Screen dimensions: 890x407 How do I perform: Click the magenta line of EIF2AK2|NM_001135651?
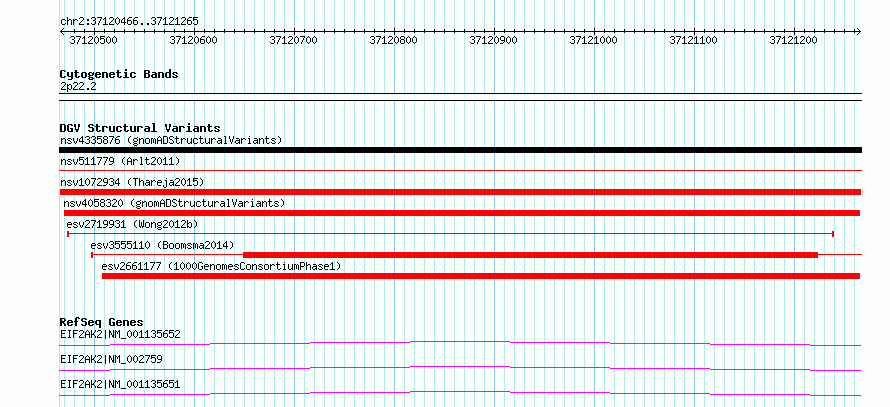(460, 393)
